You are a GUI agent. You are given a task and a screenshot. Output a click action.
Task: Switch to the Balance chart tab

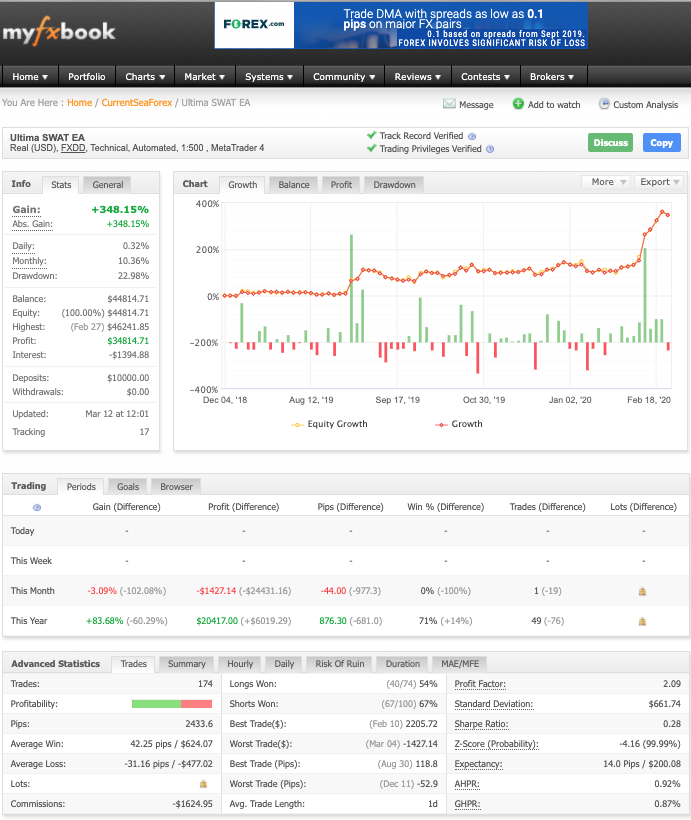tap(294, 185)
